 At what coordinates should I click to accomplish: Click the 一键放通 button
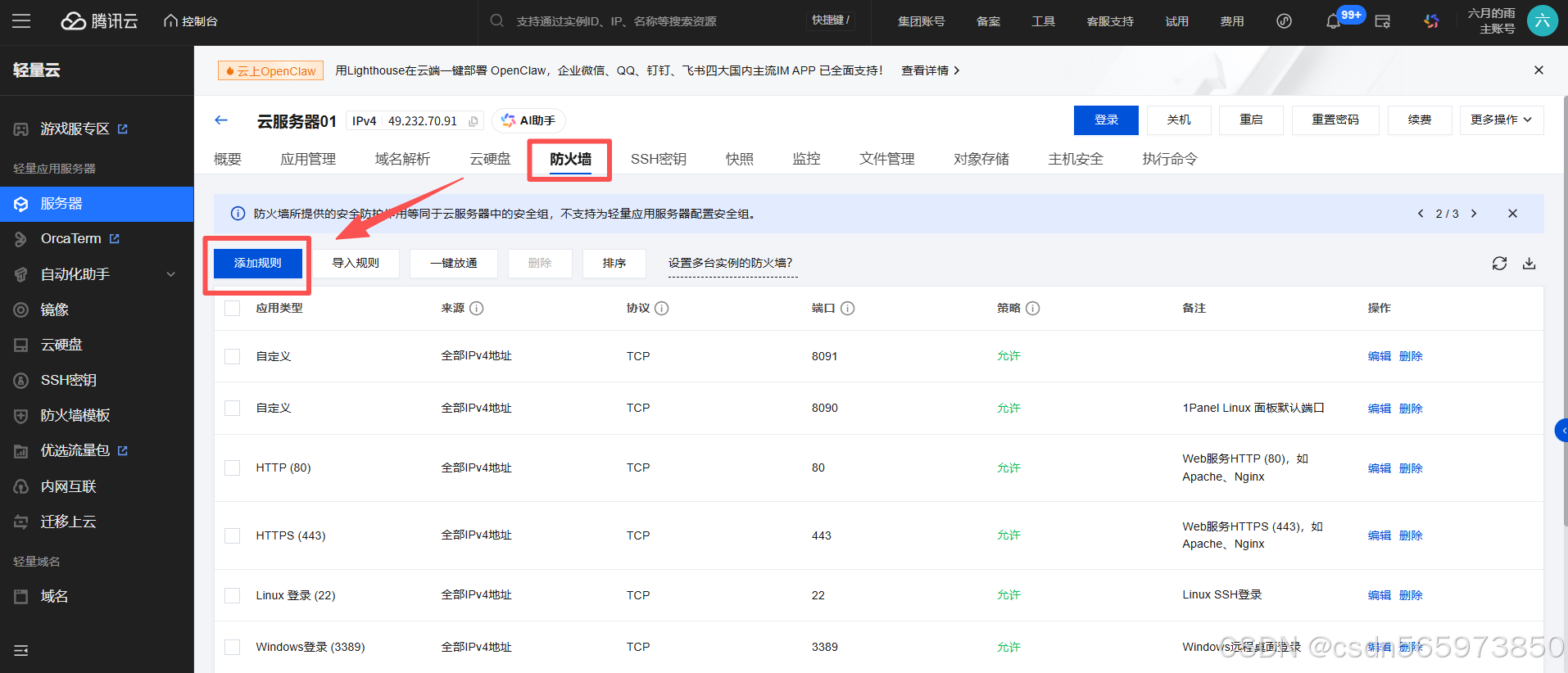pyautogui.click(x=454, y=263)
